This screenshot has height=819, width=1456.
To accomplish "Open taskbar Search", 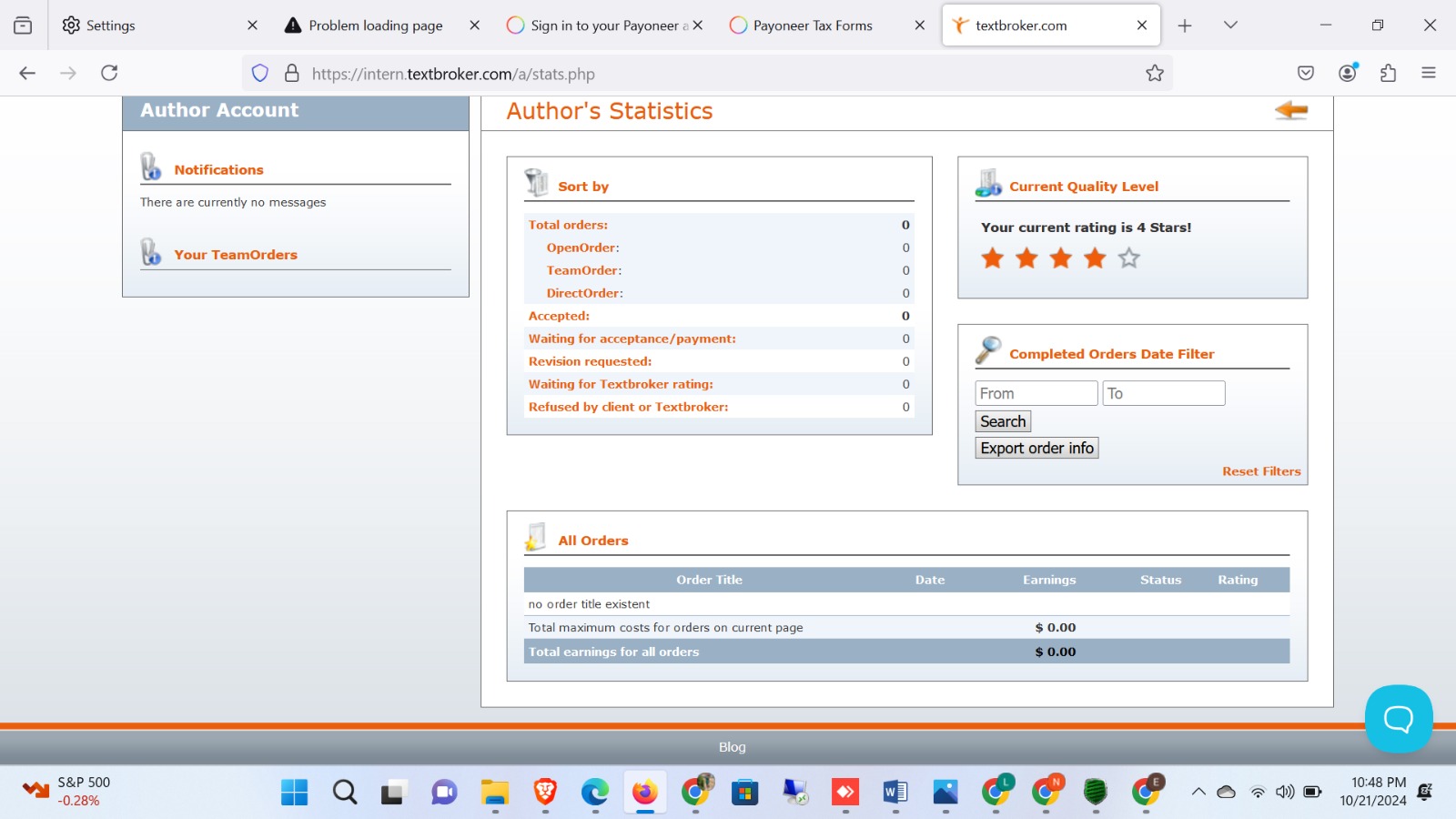I will (345, 793).
